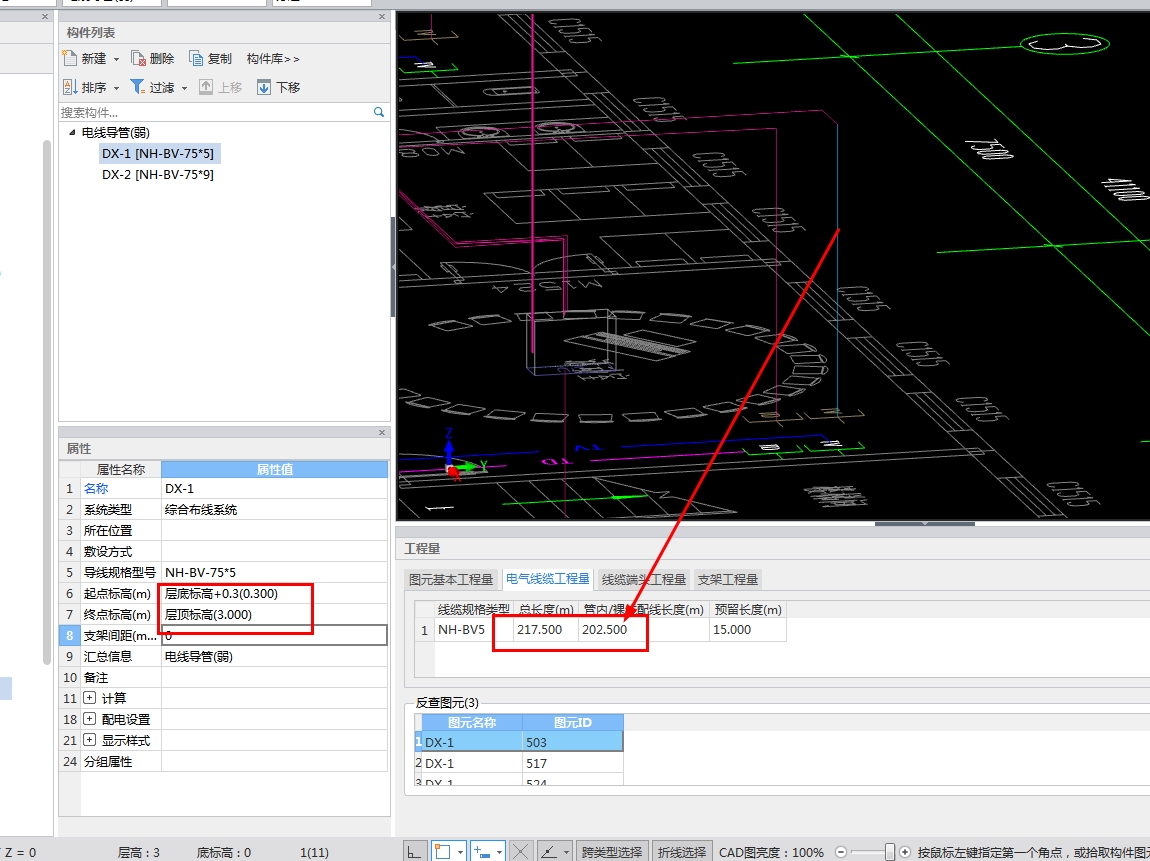Click the 排序 sort button
Screen dimensions: 1150x861
click(85, 87)
